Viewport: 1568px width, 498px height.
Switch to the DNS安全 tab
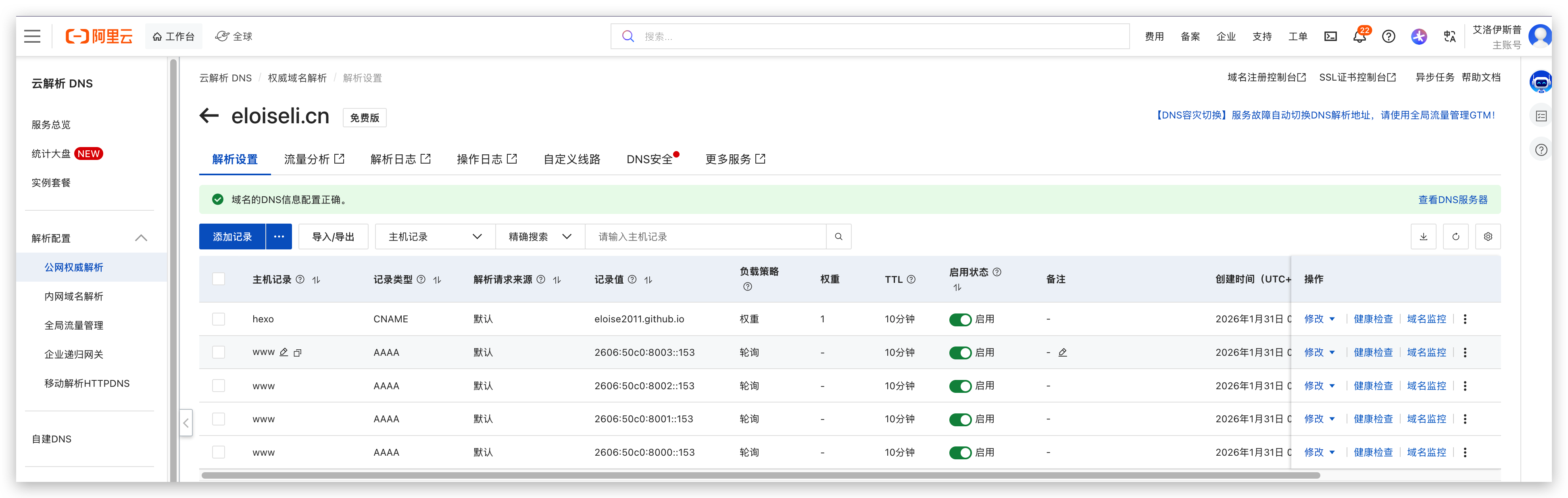coord(648,159)
